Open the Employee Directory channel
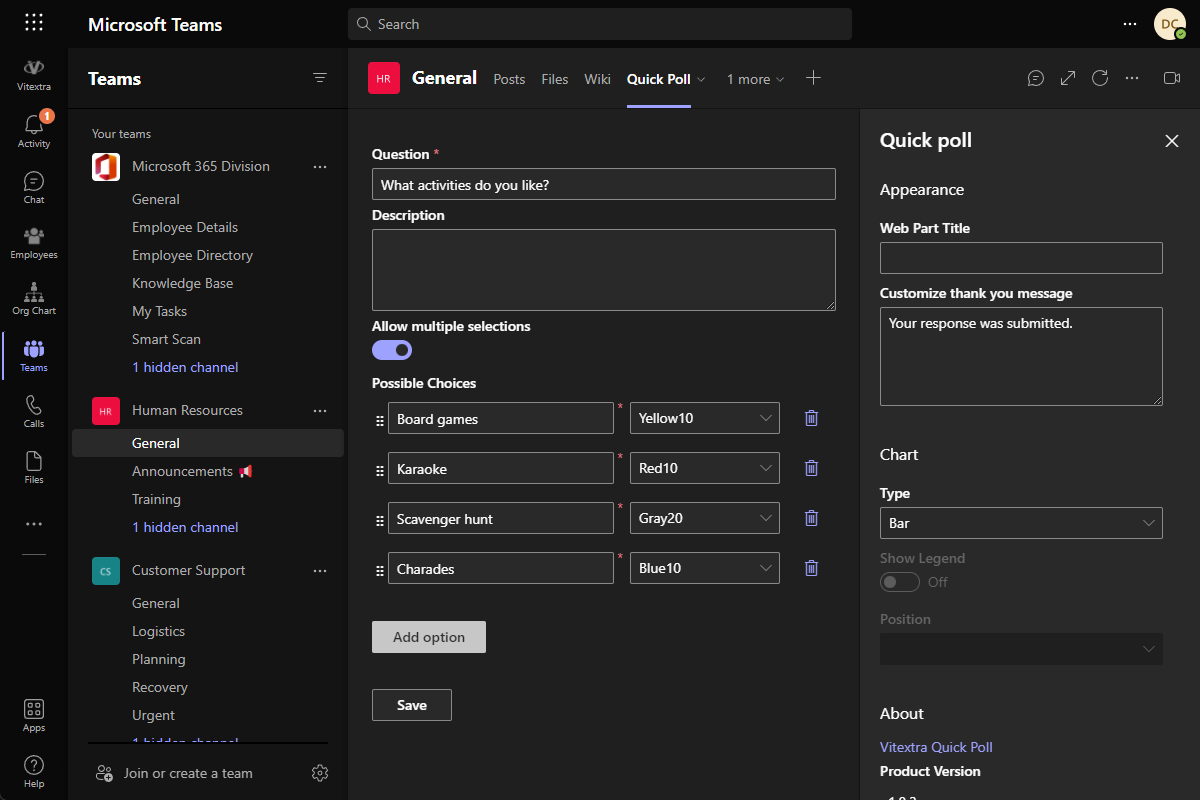 [192, 255]
